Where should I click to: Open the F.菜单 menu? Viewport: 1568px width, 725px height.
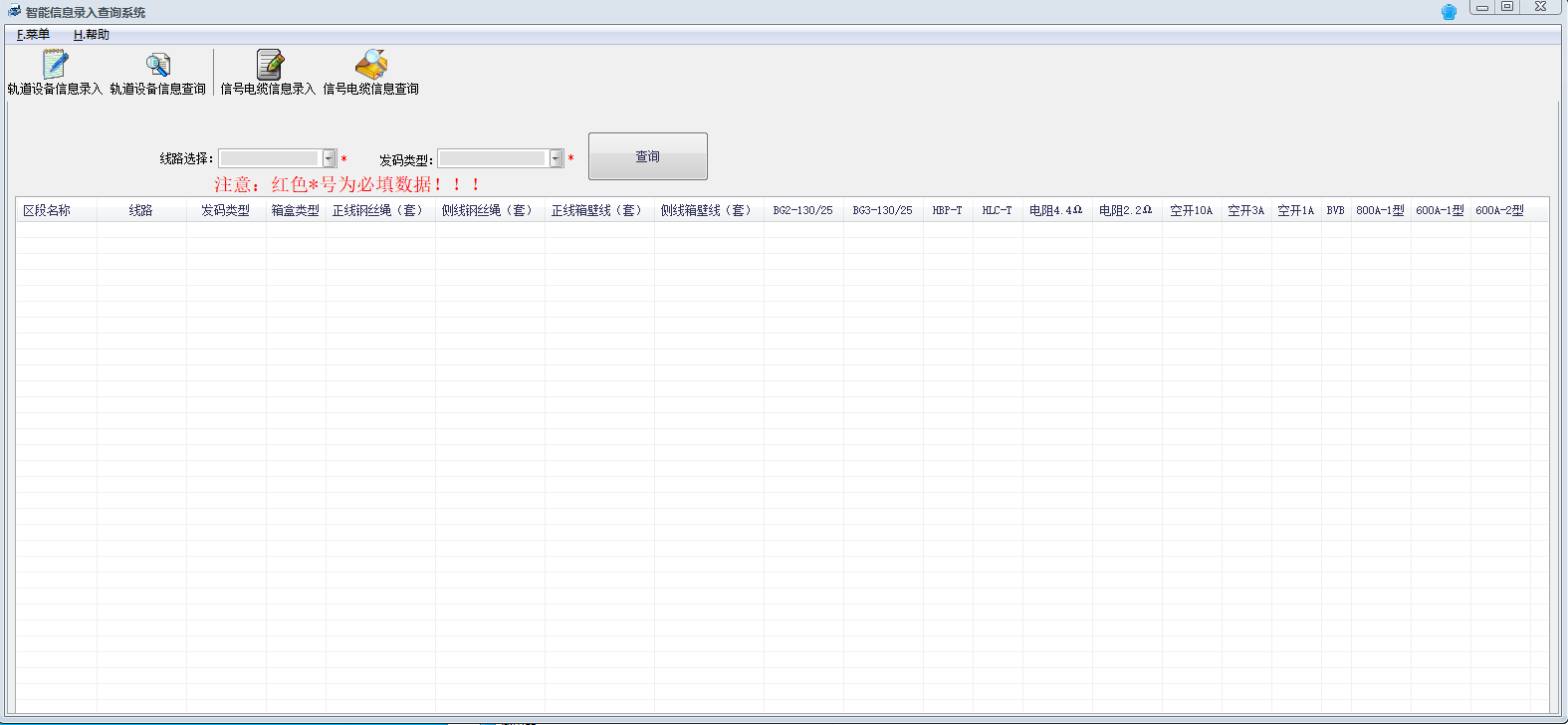click(x=33, y=35)
